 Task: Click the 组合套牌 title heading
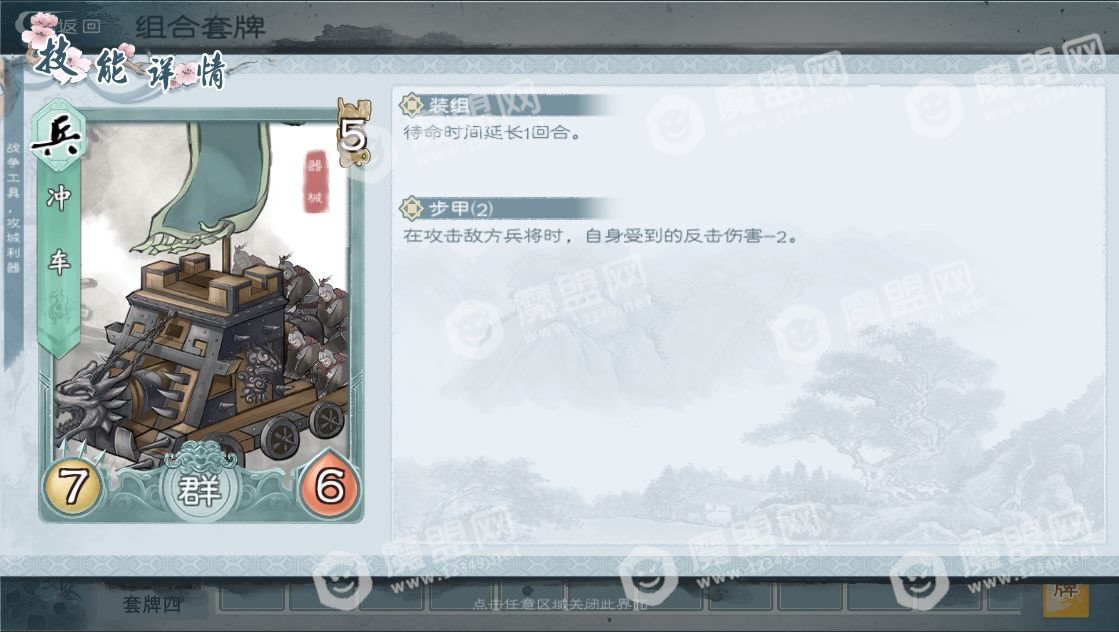click(201, 28)
